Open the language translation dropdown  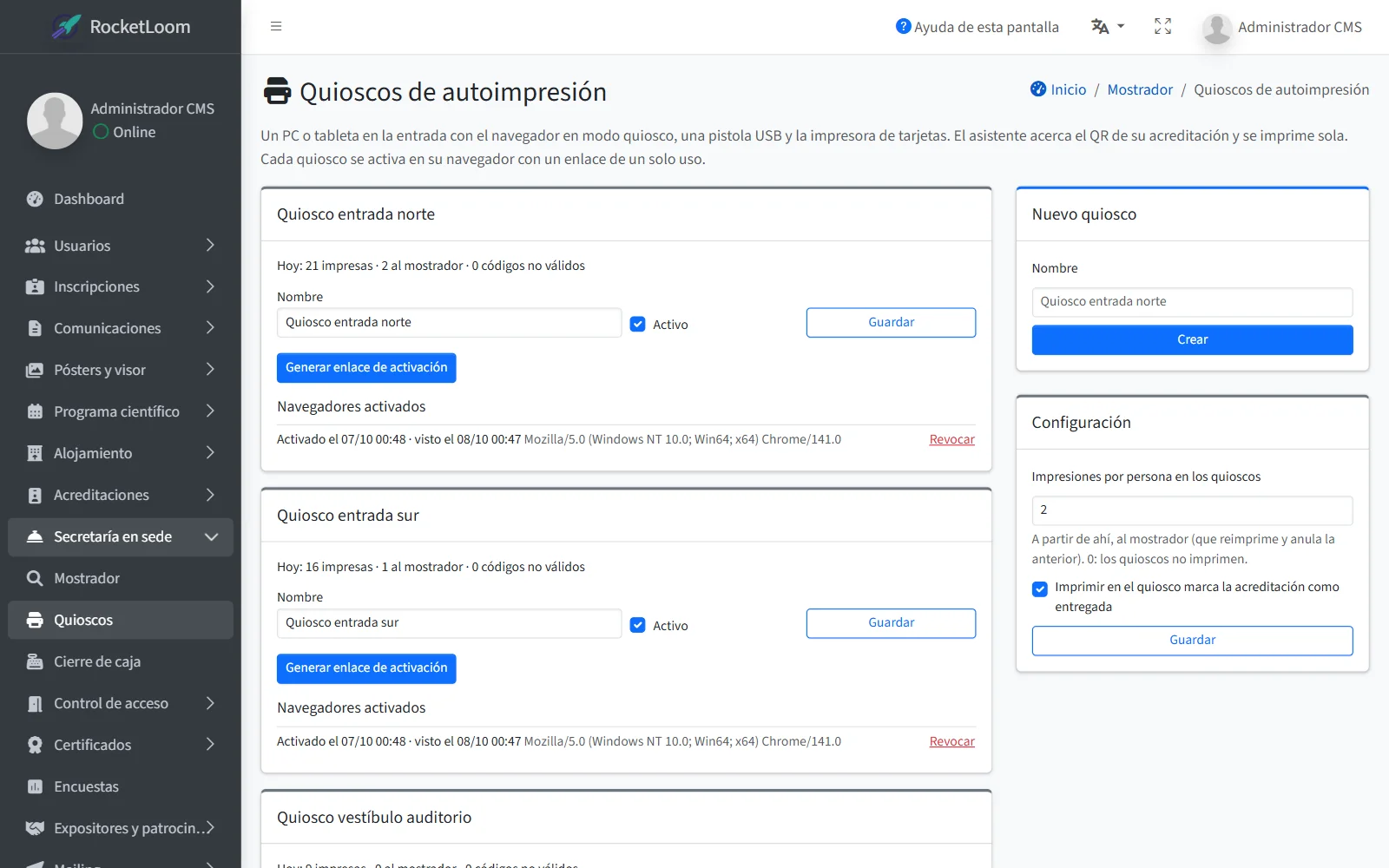[1108, 27]
